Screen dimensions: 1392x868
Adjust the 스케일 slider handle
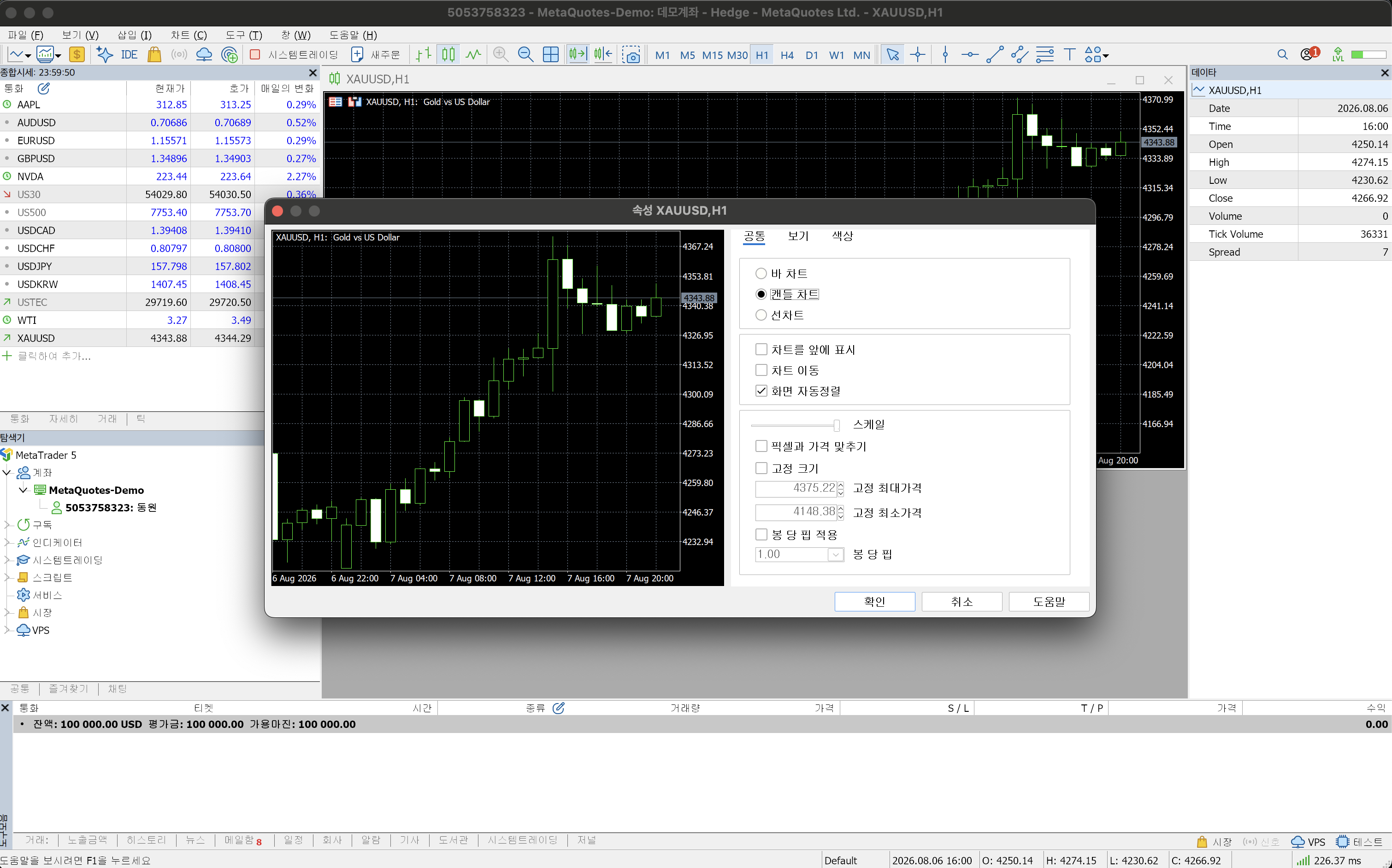pyautogui.click(x=837, y=425)
